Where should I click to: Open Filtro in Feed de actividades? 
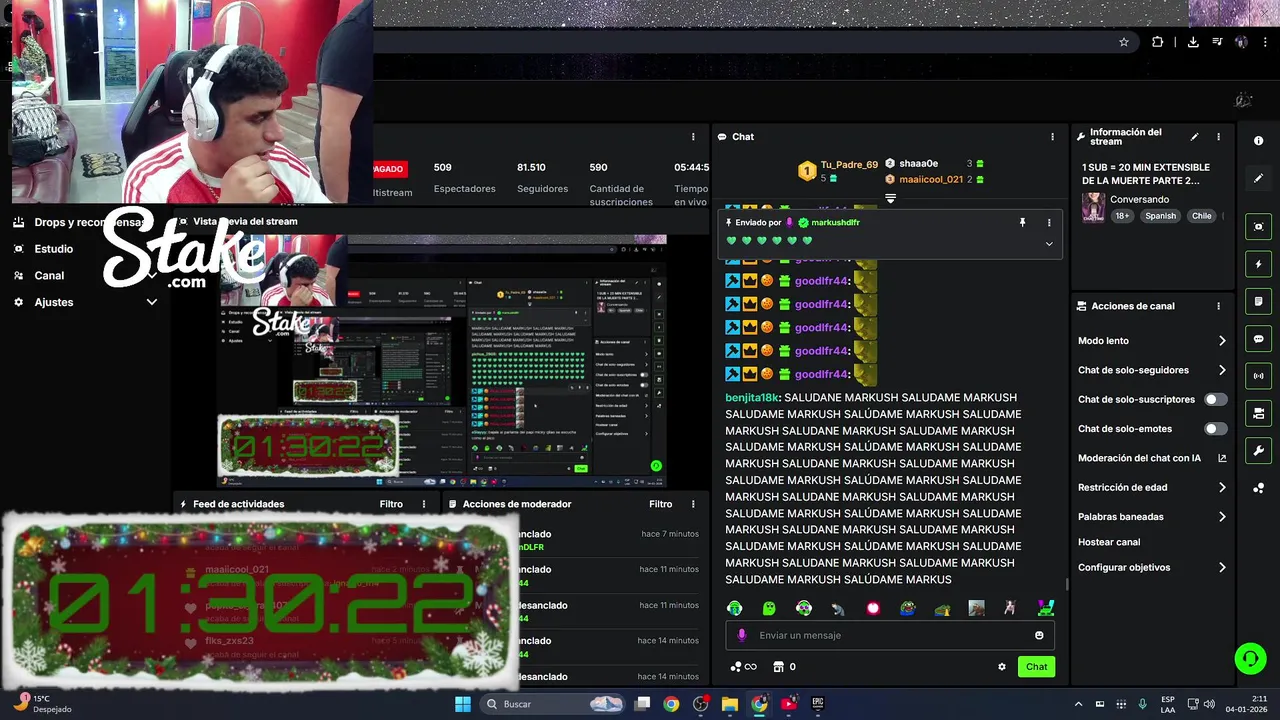tap(391, 504)
